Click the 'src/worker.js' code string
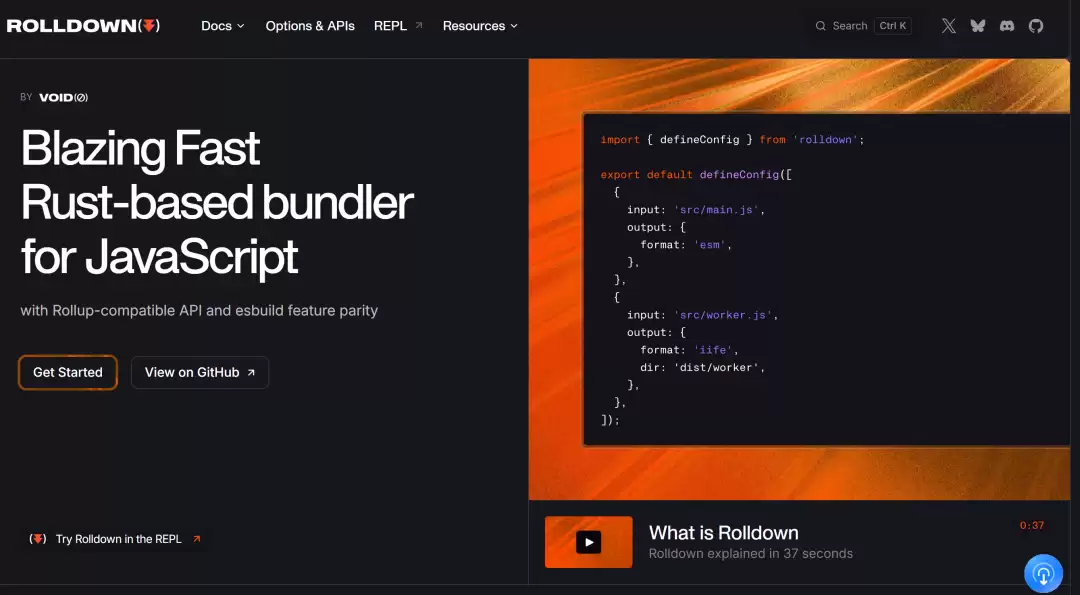 coord(723,315)
